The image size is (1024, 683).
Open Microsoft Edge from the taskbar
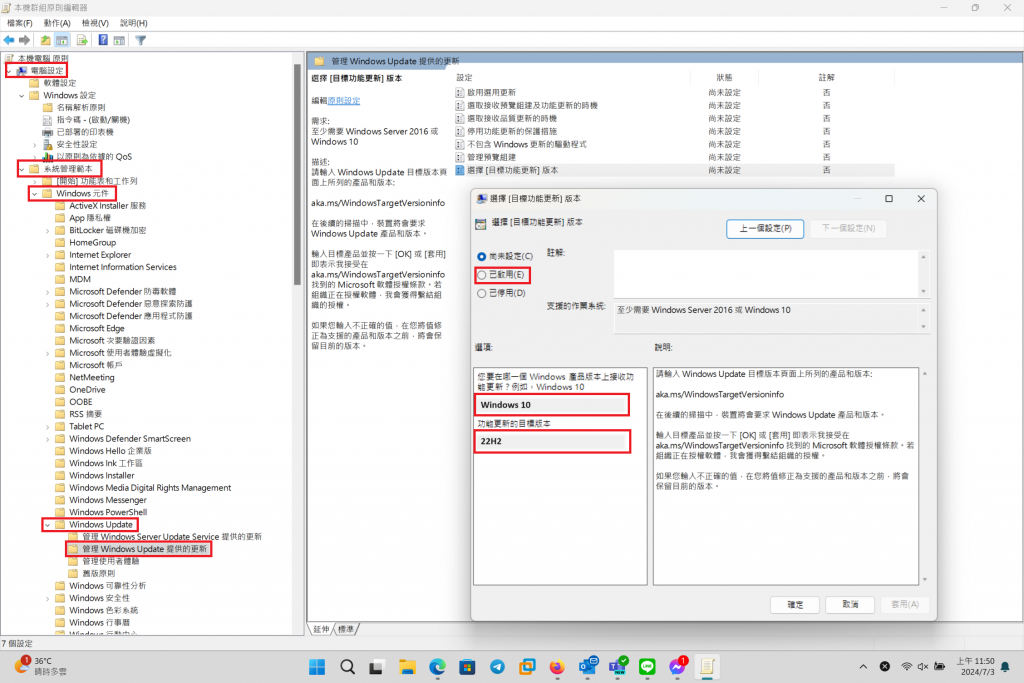tap(438, 667)
